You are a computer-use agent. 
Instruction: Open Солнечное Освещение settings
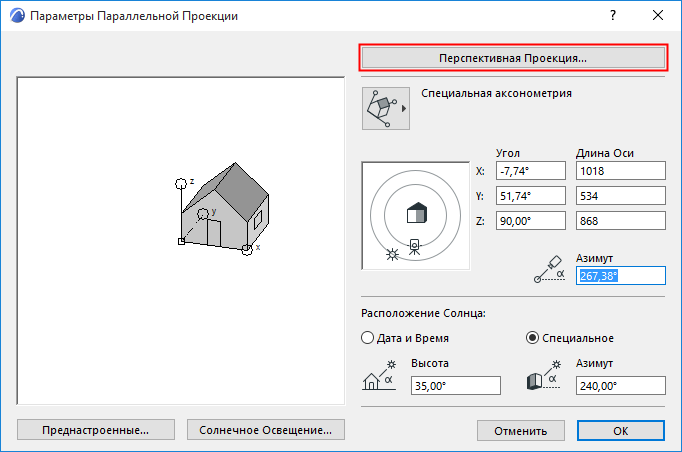(x=266, y=430)
